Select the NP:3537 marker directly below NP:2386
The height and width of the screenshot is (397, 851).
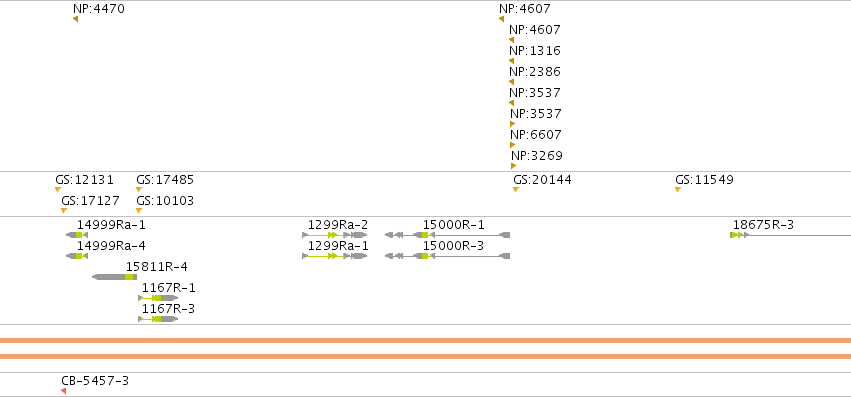click(x=511, y=103)
